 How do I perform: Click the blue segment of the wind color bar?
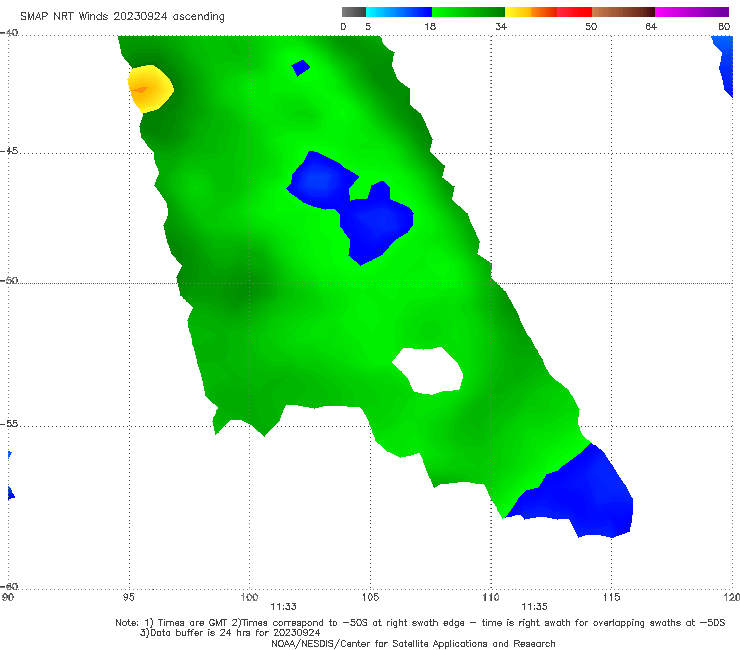399,12
